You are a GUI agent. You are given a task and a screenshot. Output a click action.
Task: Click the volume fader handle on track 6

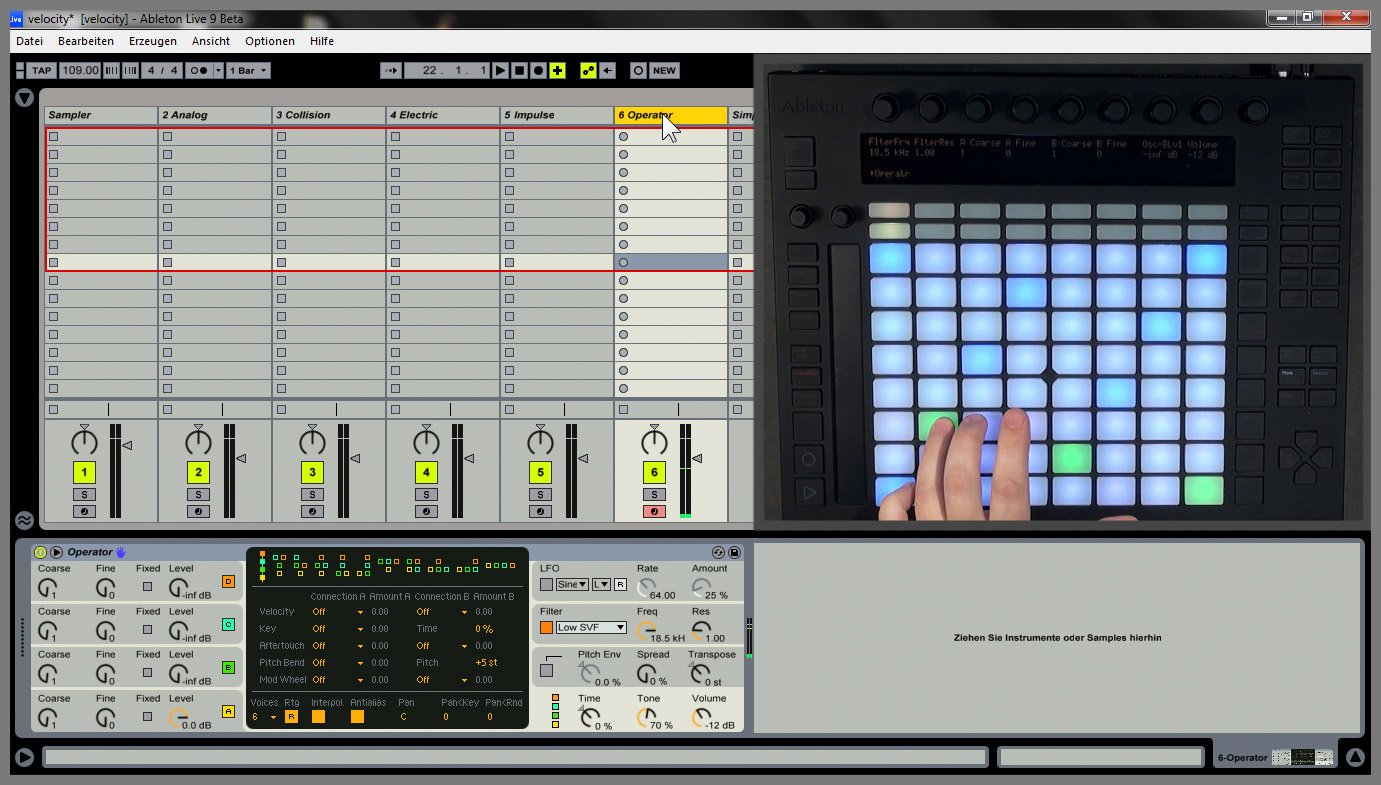[x=697, y=458]
